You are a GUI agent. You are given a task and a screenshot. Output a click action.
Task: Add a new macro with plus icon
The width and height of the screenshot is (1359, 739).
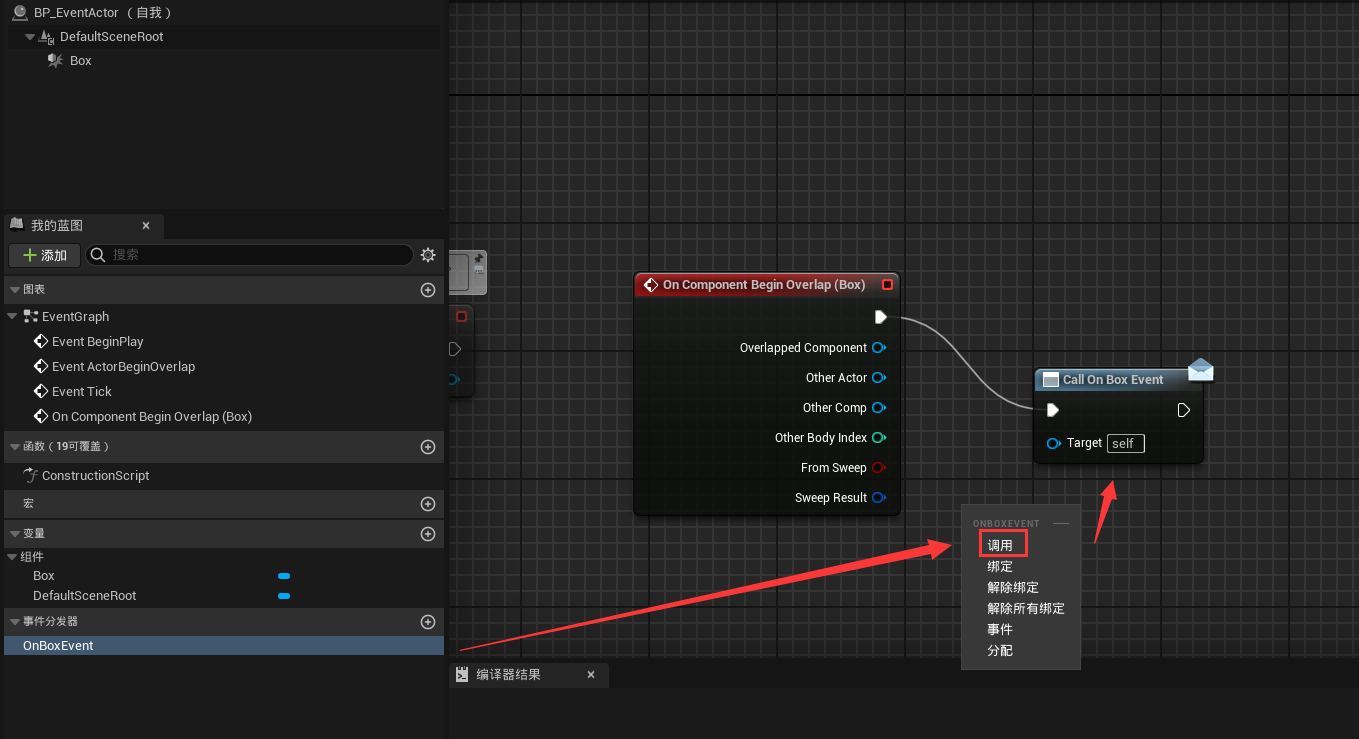tap(428, 504)
